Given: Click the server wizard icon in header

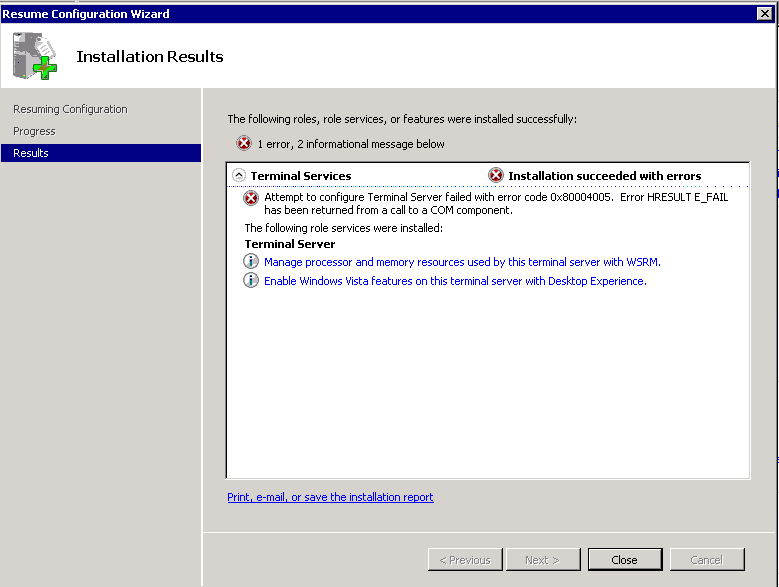Looking at the screenshot, I should coord(35,56).
